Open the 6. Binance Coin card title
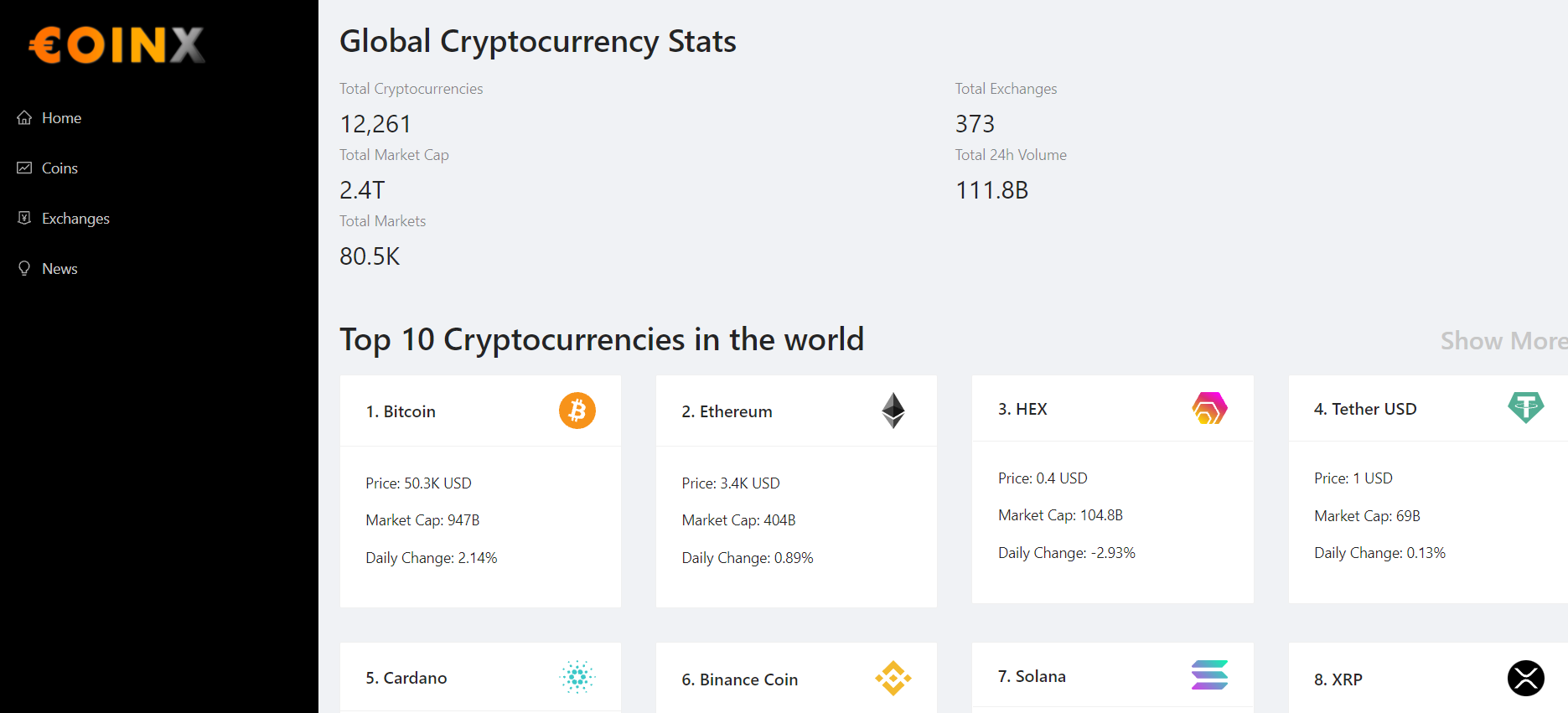This screenshot has height=713, width=1568. pos(740,679)
